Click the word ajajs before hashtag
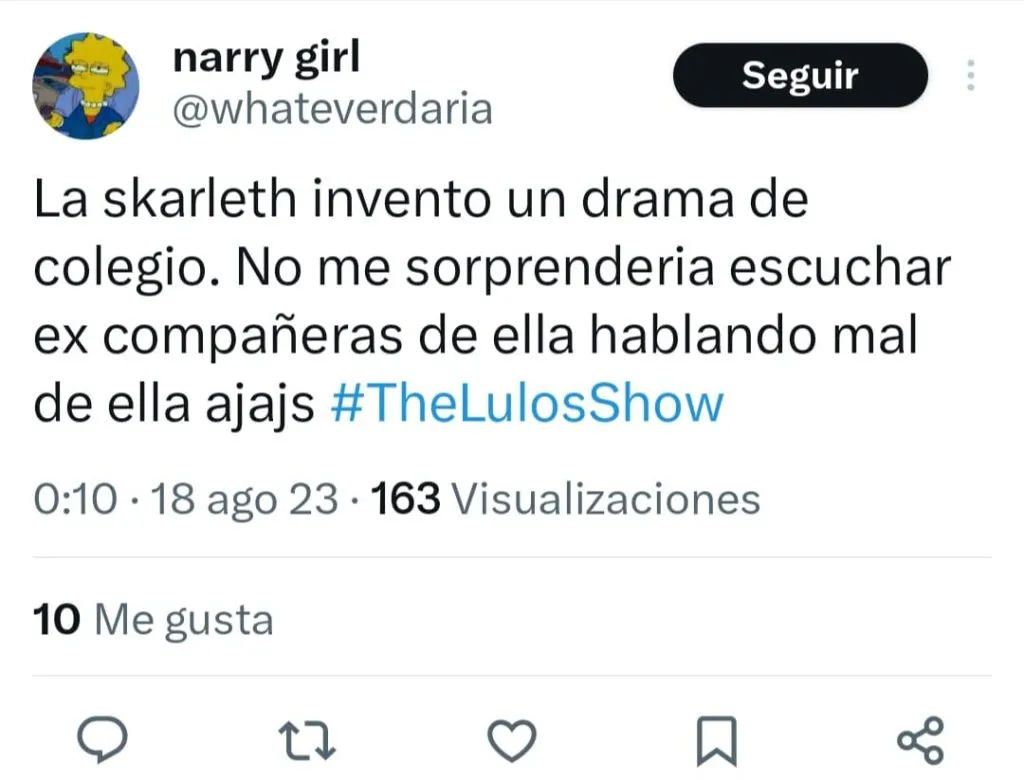 pyautogui.click(x=260, y=406)
